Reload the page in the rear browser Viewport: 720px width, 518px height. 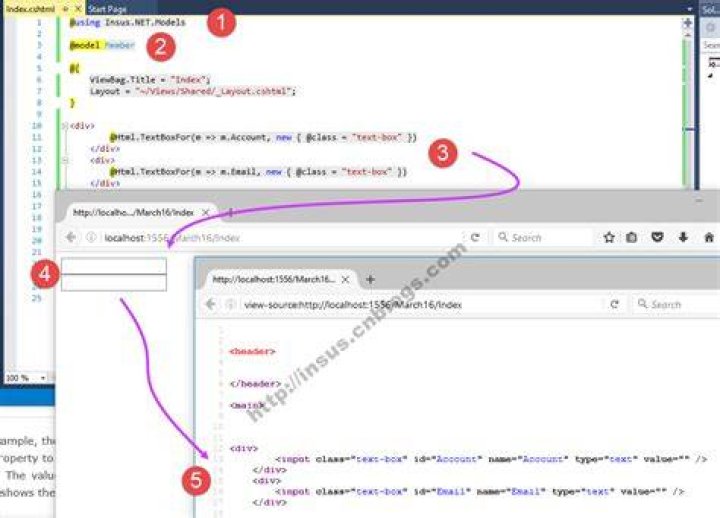pos(475,237)
